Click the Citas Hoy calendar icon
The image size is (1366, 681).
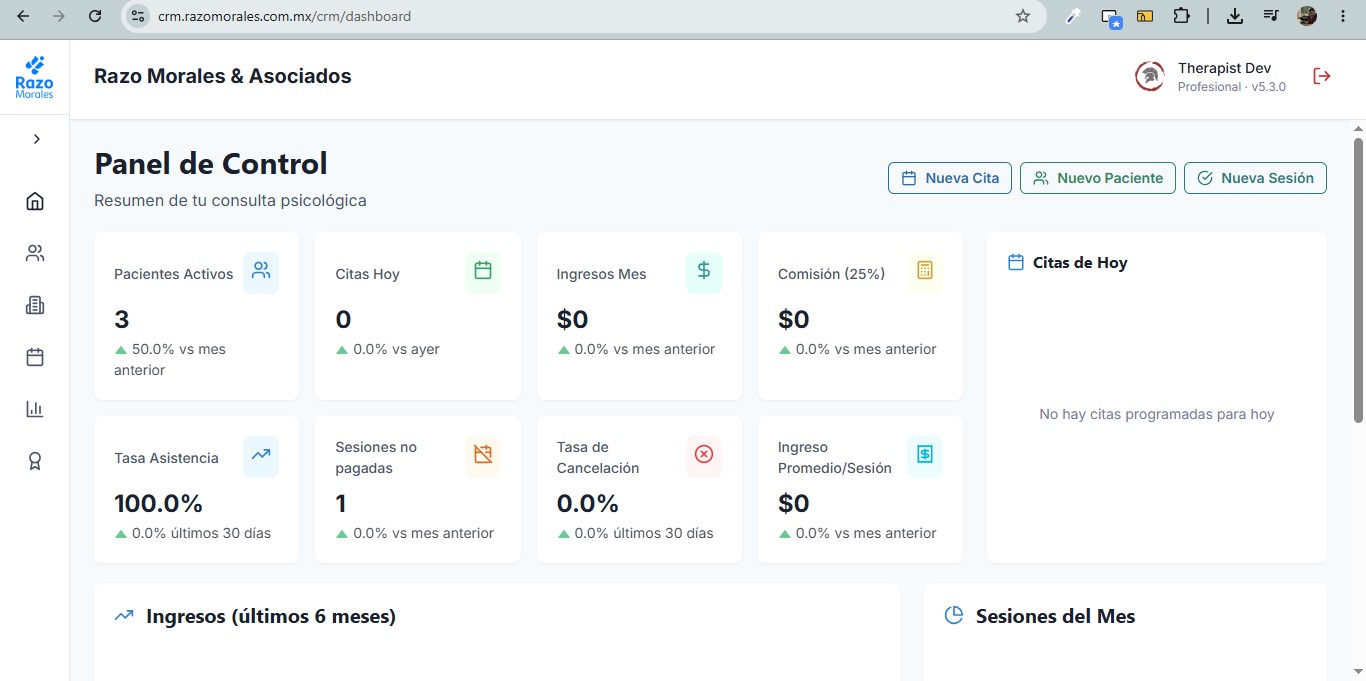483,270
